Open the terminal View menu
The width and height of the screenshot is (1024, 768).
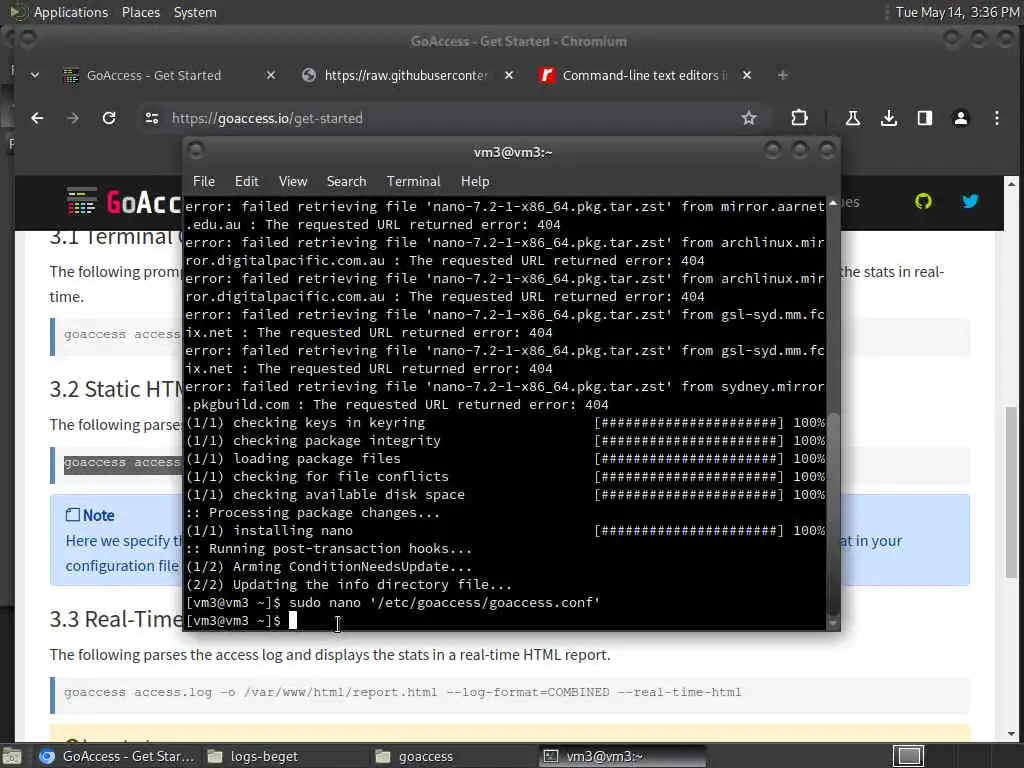tap(293, 182)
